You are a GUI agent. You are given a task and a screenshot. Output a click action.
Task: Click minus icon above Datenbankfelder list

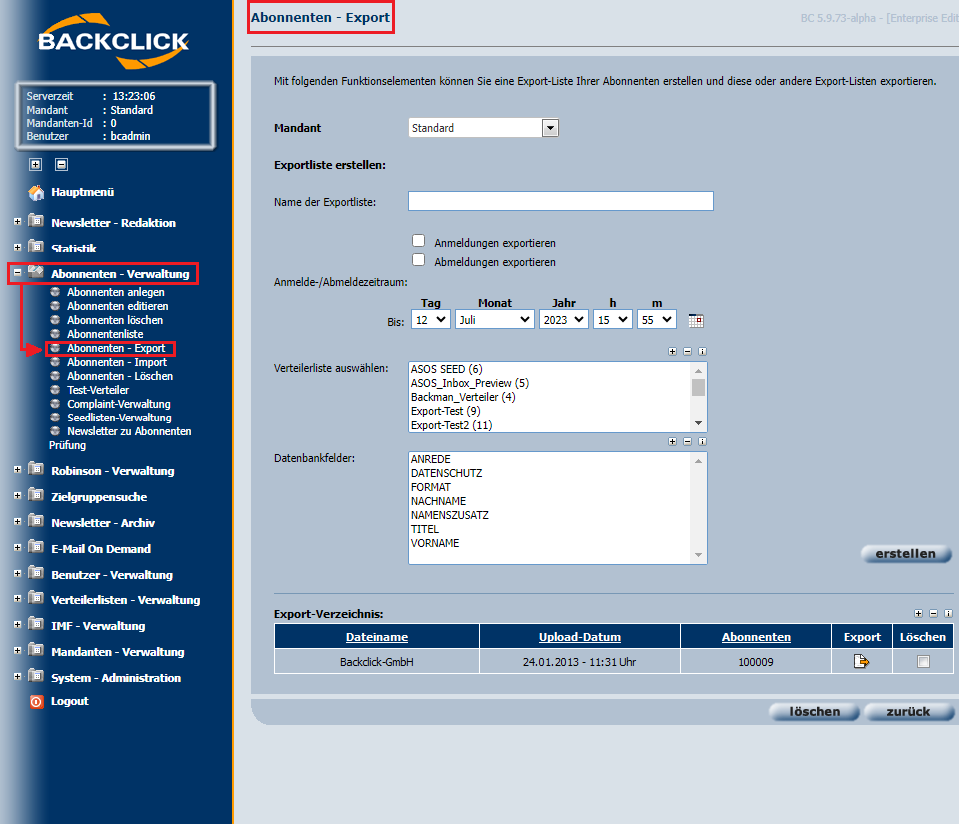coord(687,442)
